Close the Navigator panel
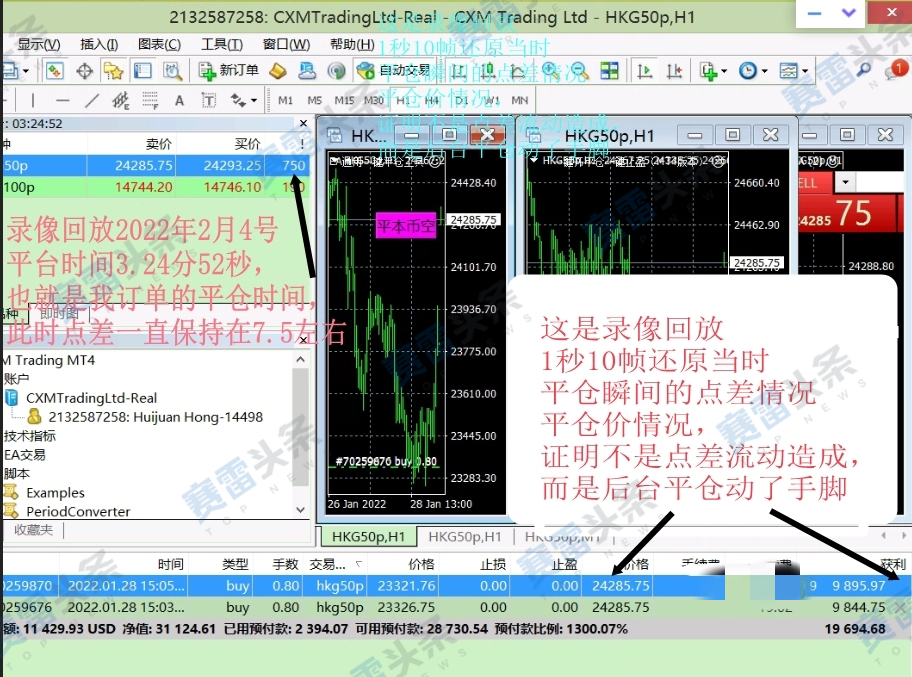 (x=303, y=339)
